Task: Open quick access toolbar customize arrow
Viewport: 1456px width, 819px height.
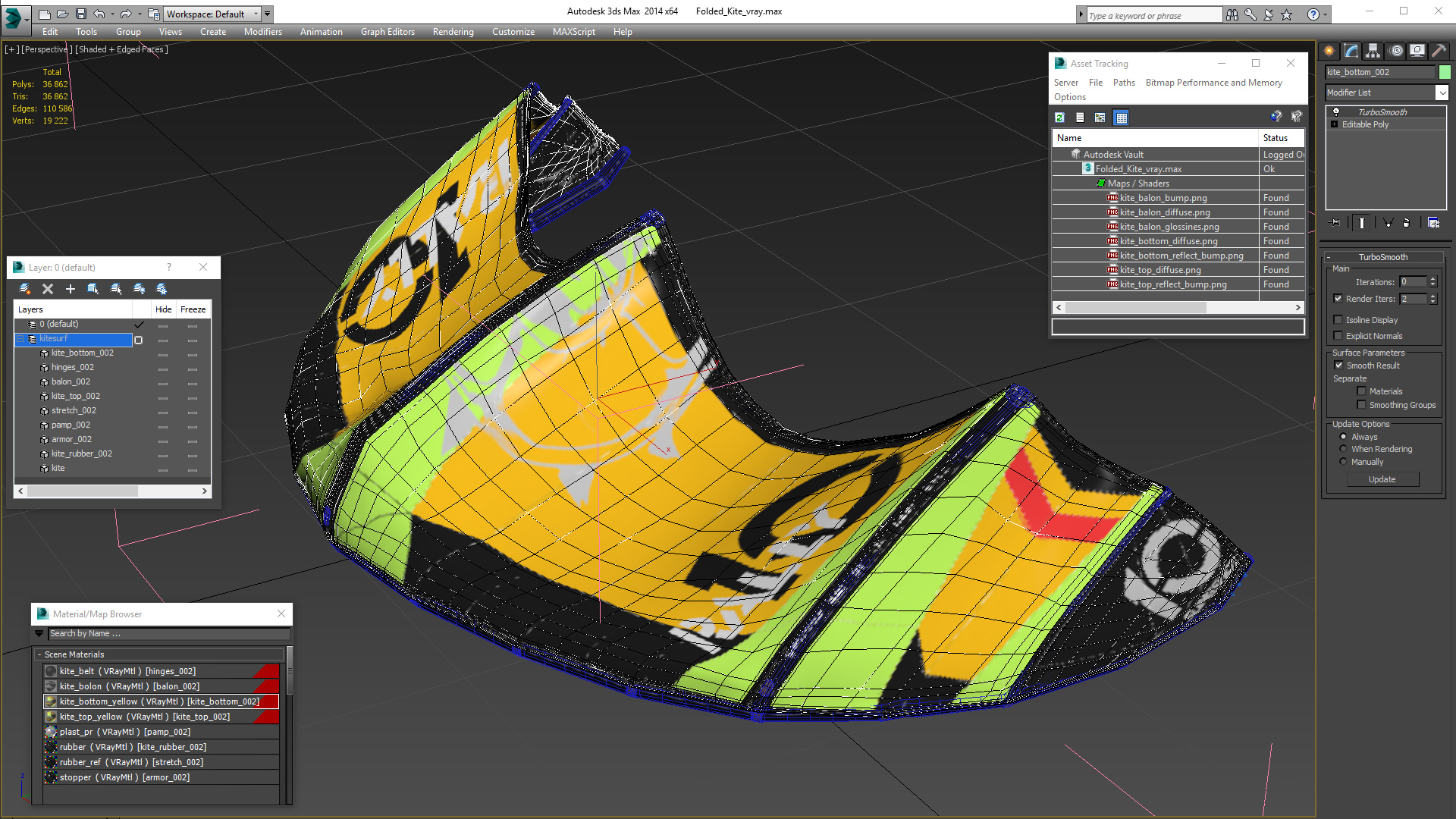Action: coord(268,14)
